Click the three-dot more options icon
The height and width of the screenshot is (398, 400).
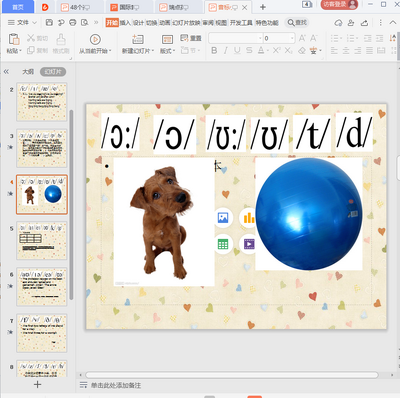380,23
